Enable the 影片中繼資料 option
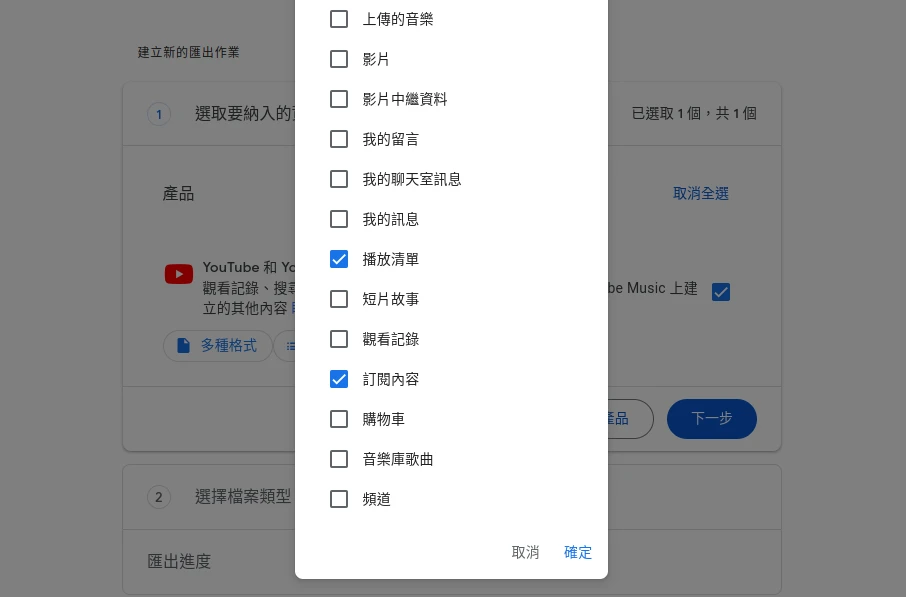 (339, 99)
